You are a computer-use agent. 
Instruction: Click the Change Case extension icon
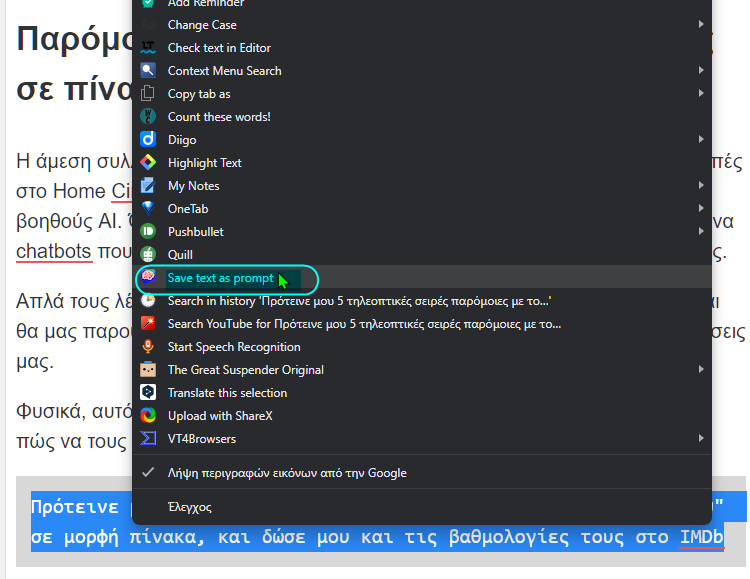[148, 25]
